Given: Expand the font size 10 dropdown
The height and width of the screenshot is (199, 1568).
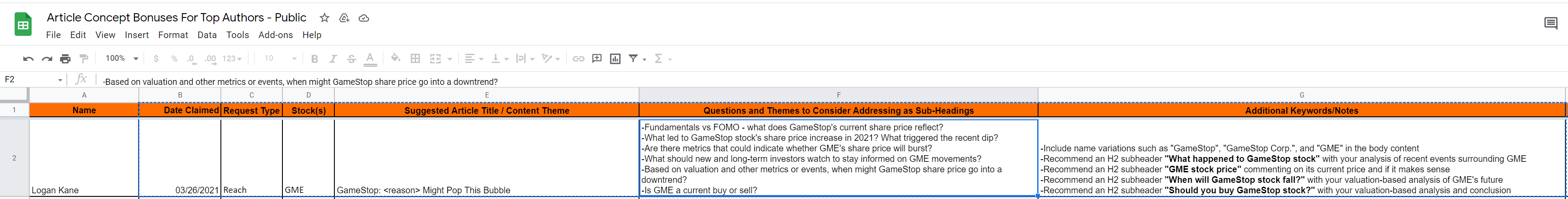Looking at the screenshot, I should click(x=281, y=59).
